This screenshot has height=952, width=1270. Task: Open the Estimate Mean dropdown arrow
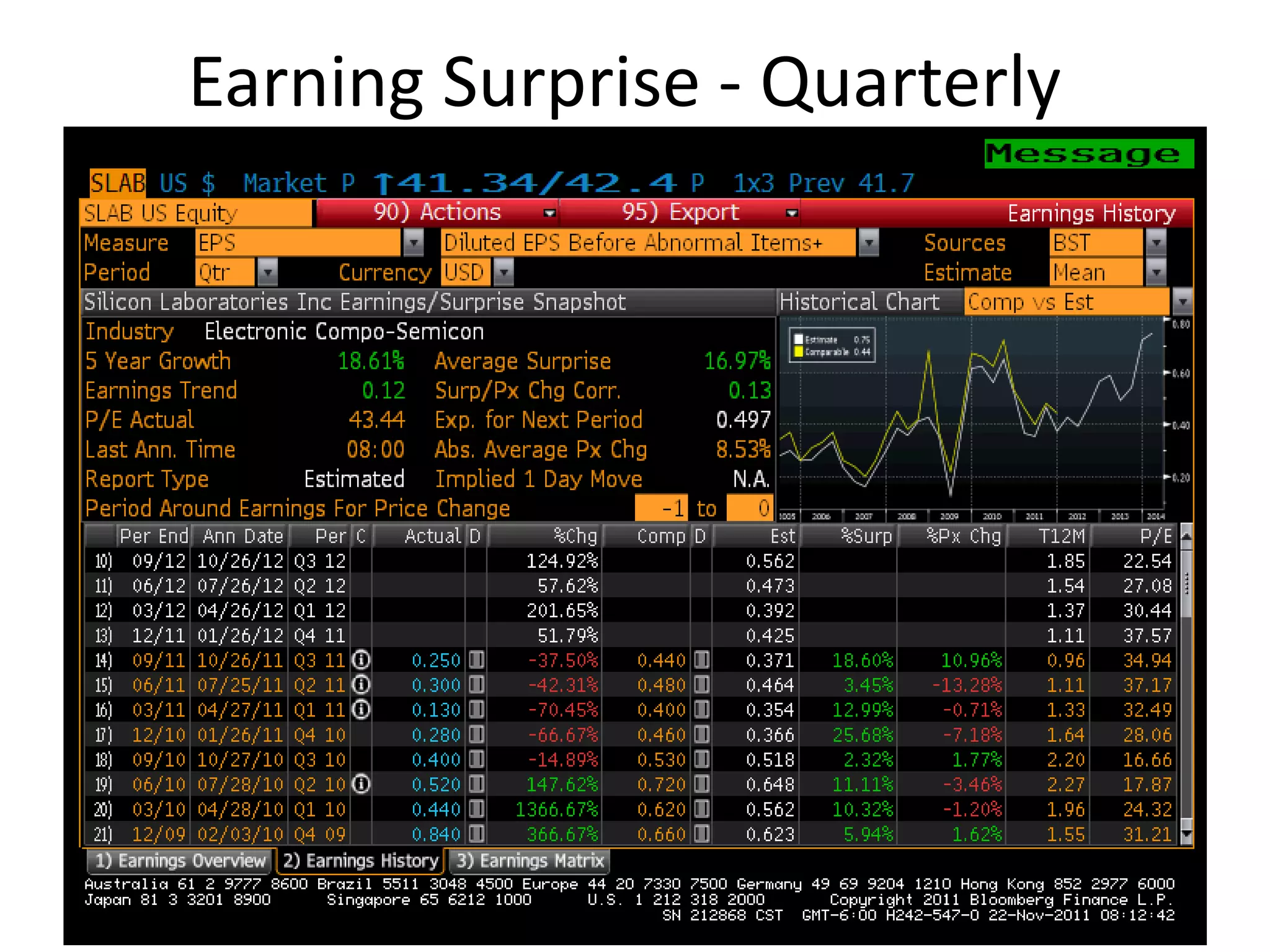(1156, 272)
